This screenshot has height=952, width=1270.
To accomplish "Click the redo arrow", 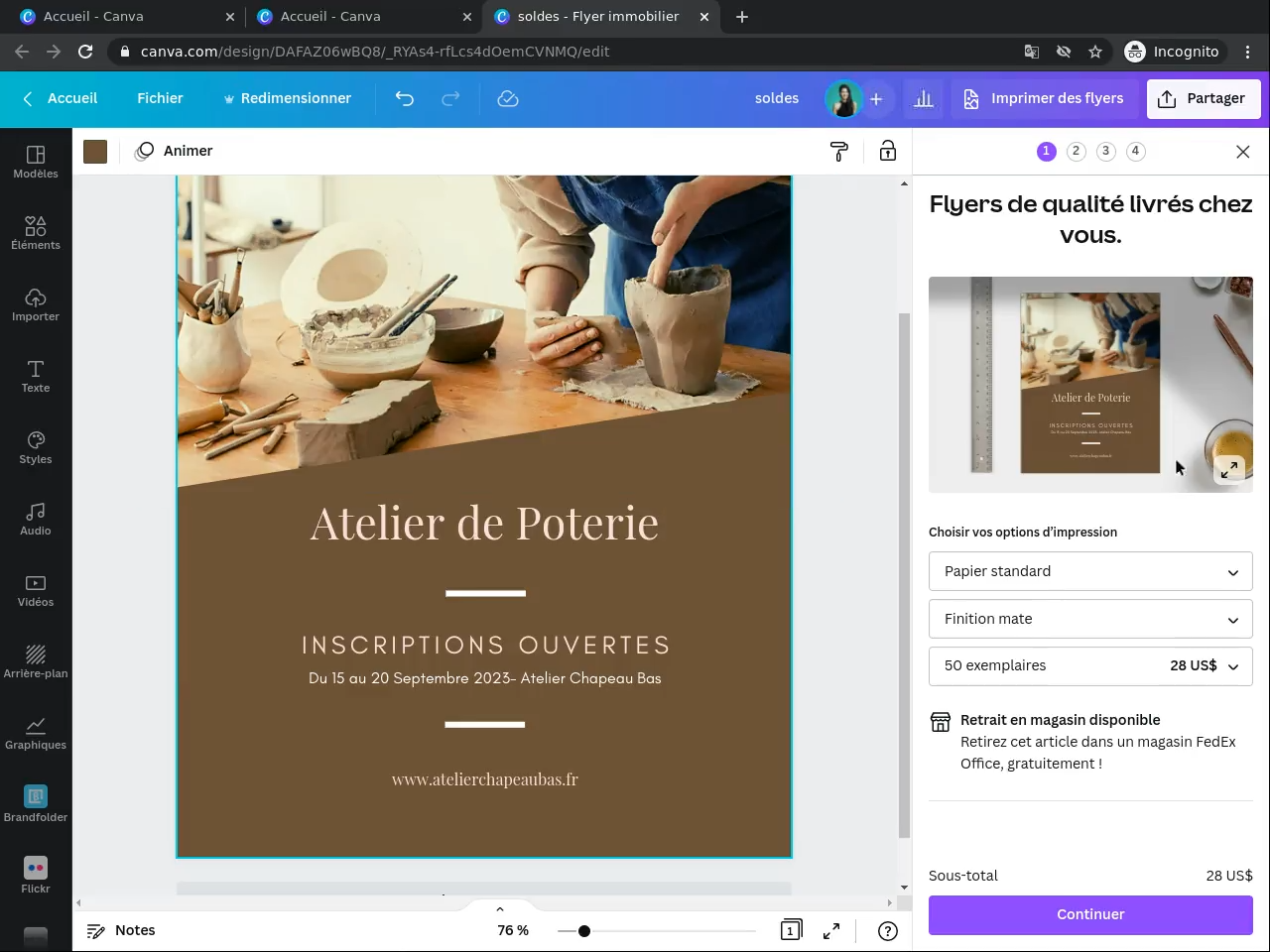I will pos(450,98).
